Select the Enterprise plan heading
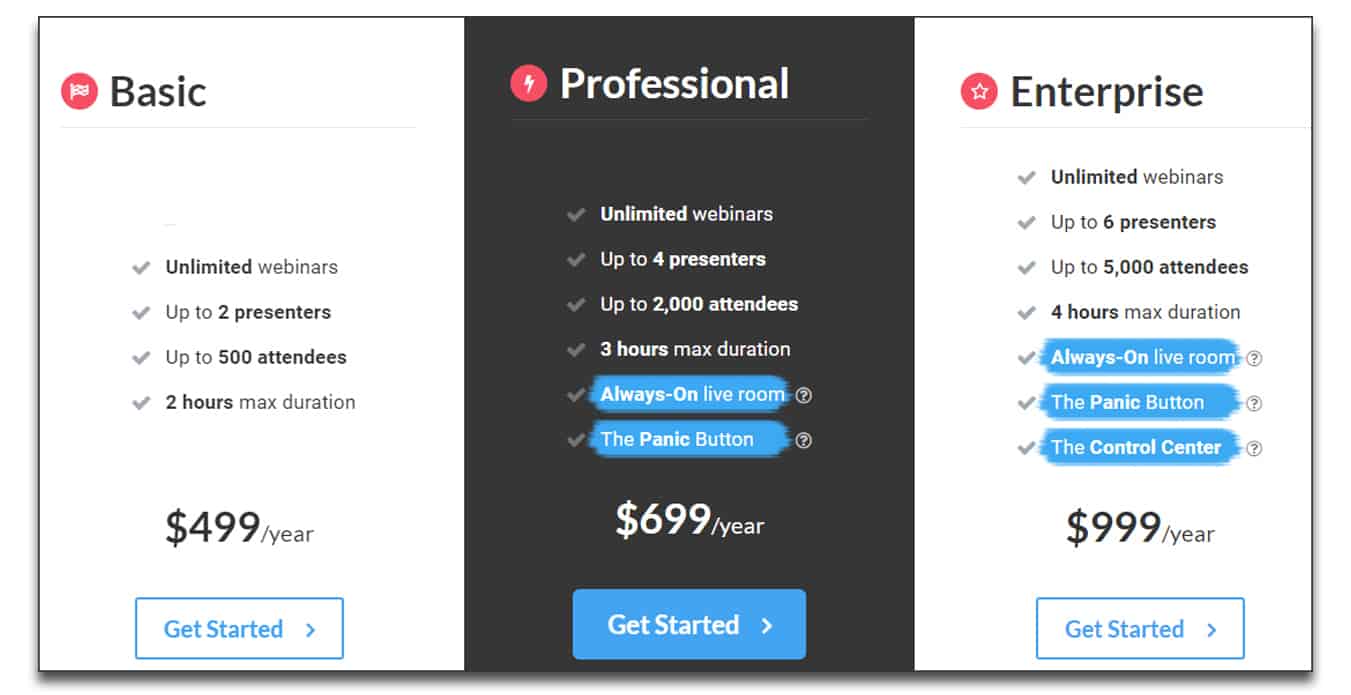 click(x=1107, y=92)
